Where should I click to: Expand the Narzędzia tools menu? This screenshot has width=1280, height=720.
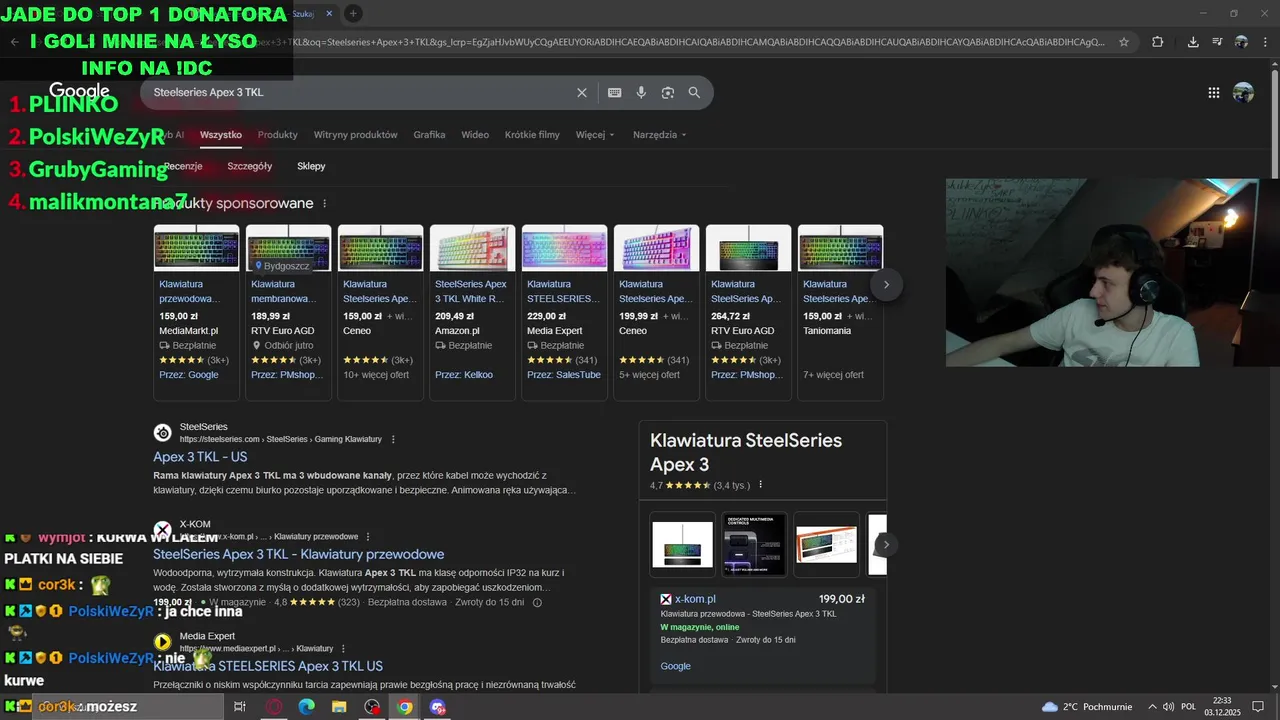(x=660, y=135)
